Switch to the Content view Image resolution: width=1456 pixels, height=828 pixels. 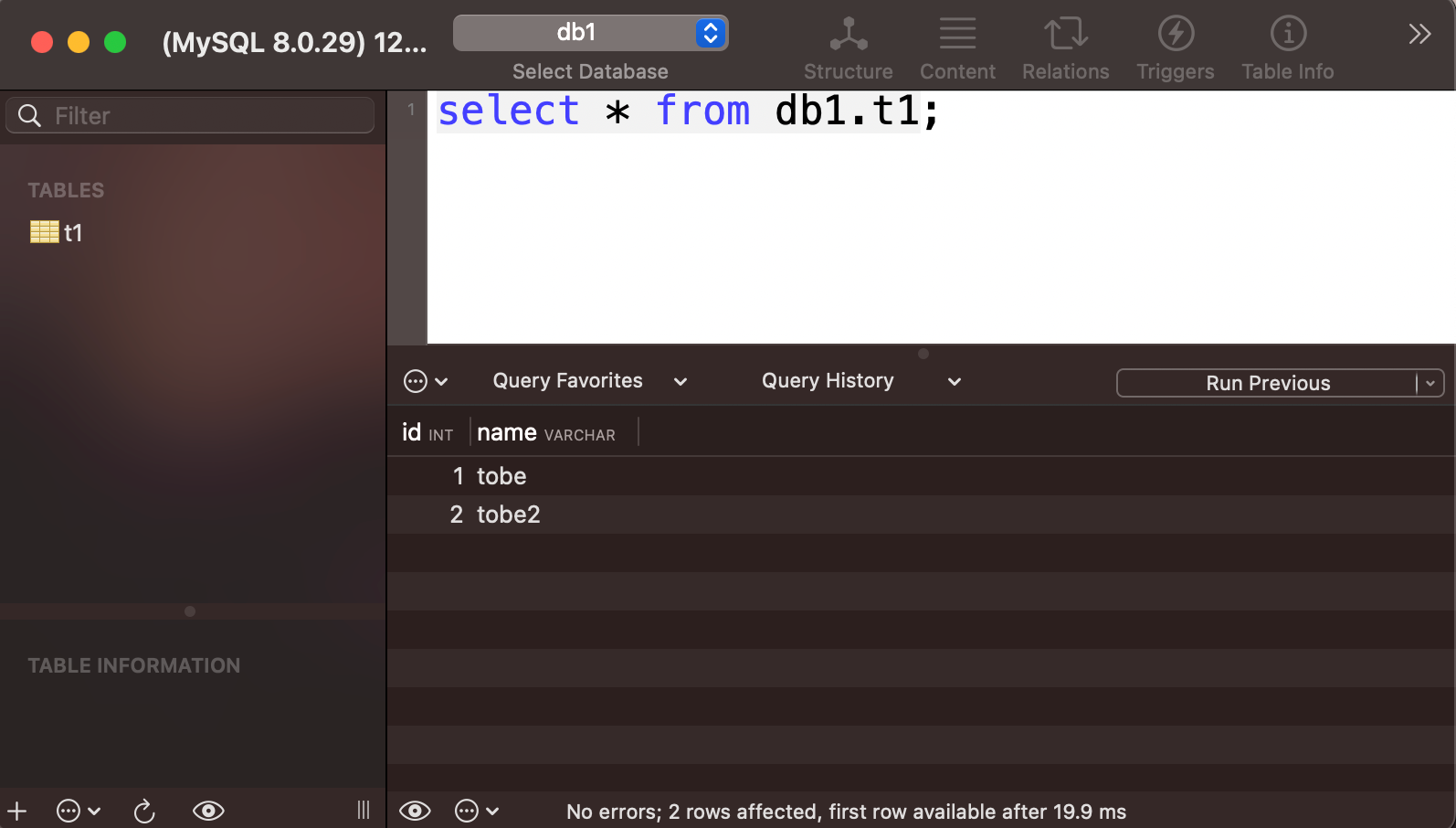(957, 49)
